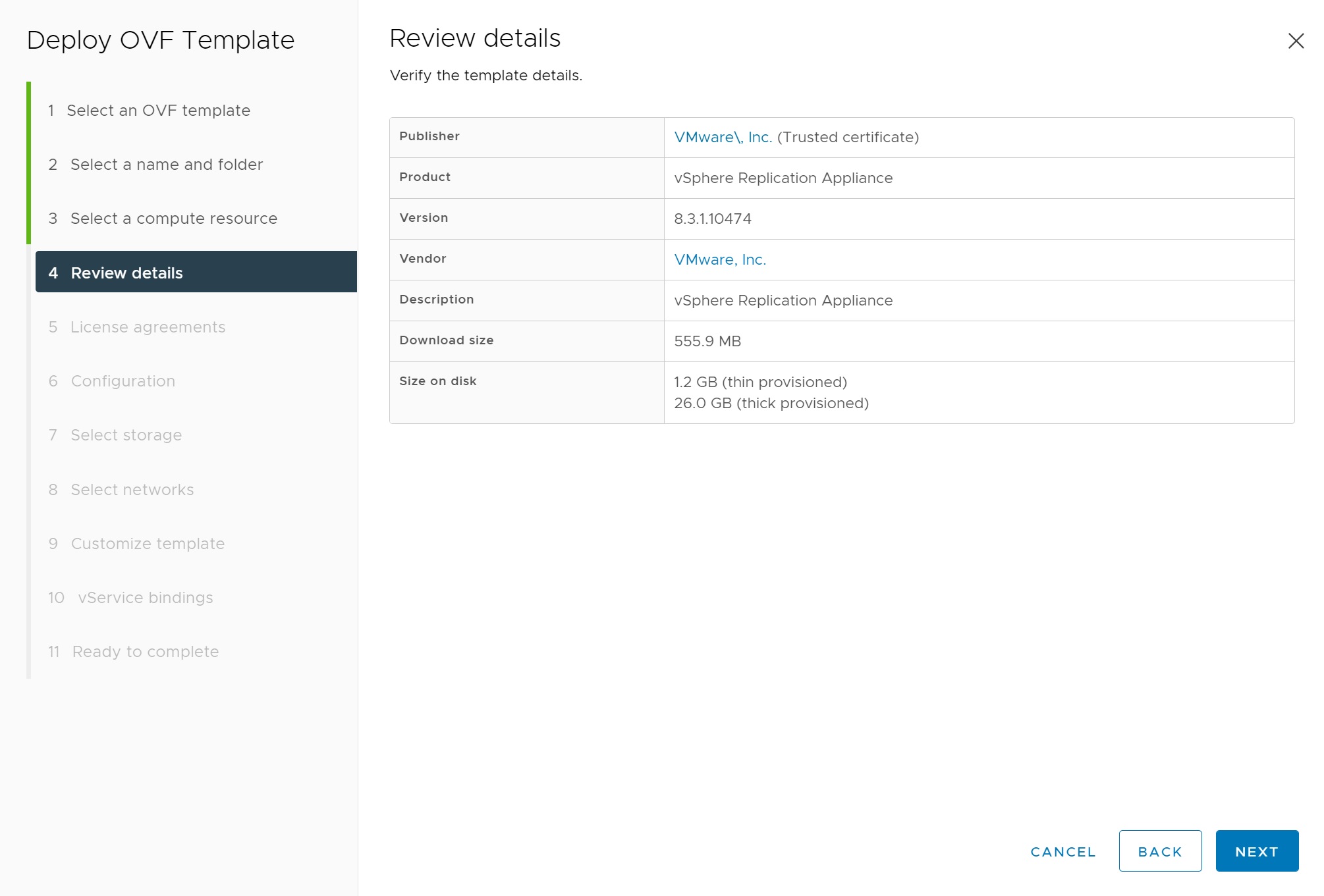Select step 6 Configuration
The height and width of the screenshot is (896, 1324).
(123, 381)
